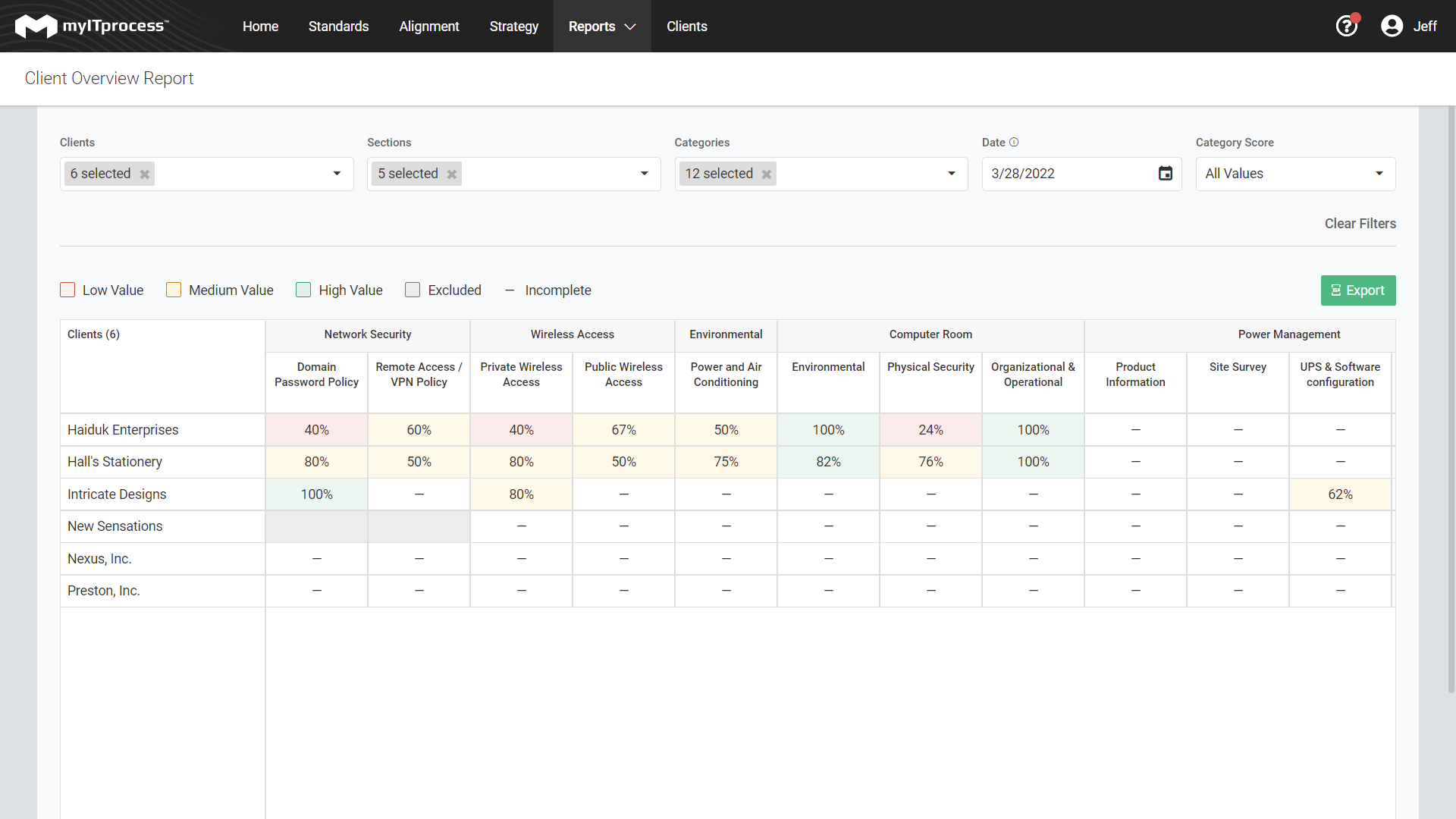Remove the 12 selected categories tag
The height and width of the screenshot is (819, 1456).
click(x=767, y=174)
